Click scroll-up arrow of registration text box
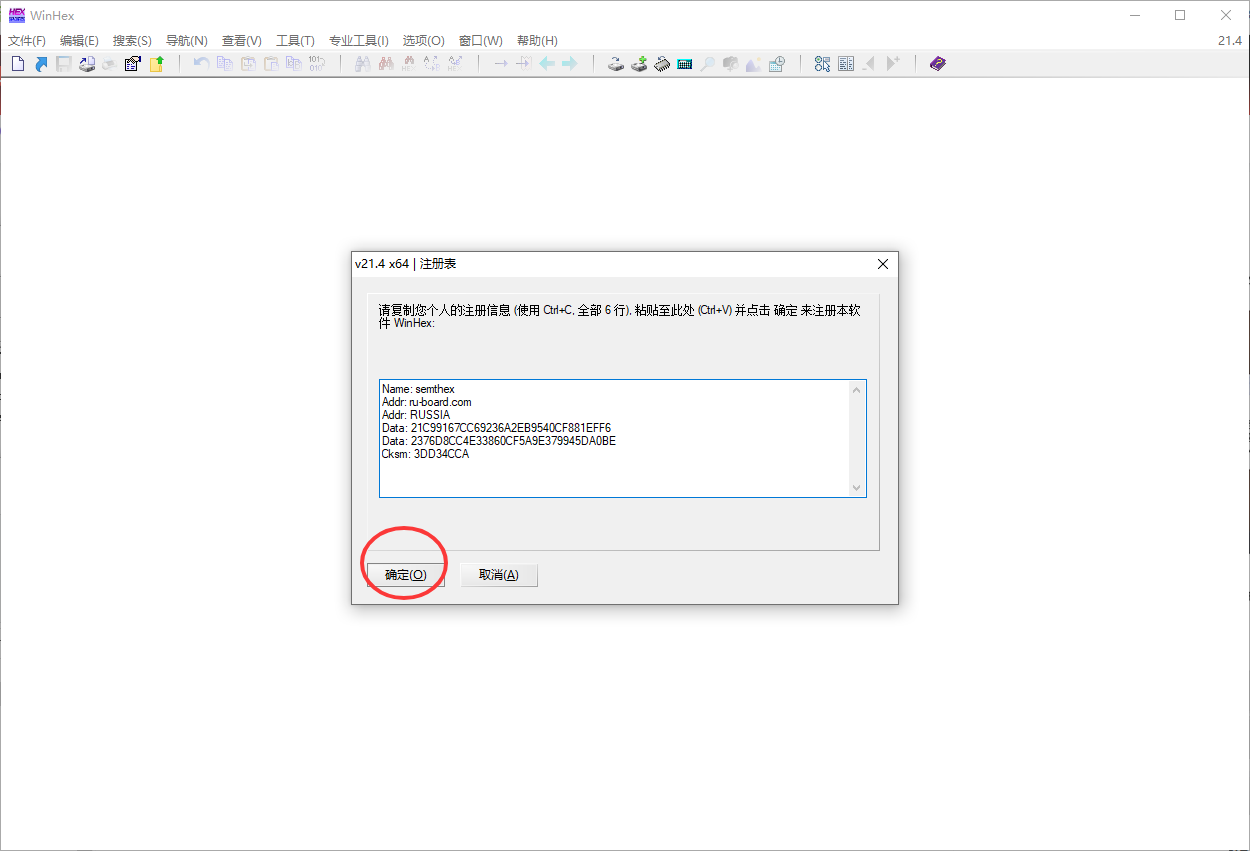This screenshot has width=1250, height=851. [x=857, y=389]
